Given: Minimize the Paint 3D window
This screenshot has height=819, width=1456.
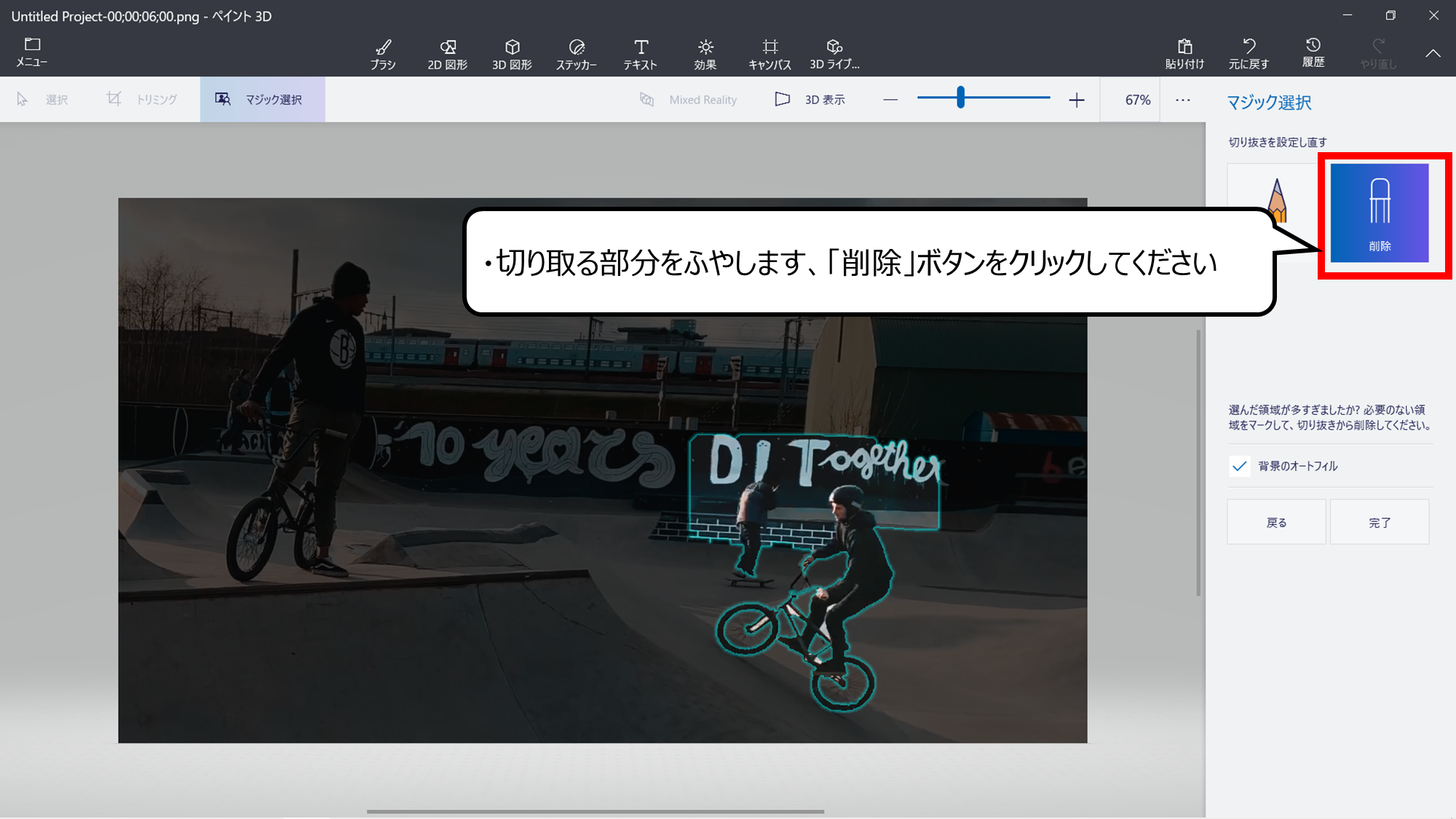Looking at the screenshot, I should coord(1348,15).
